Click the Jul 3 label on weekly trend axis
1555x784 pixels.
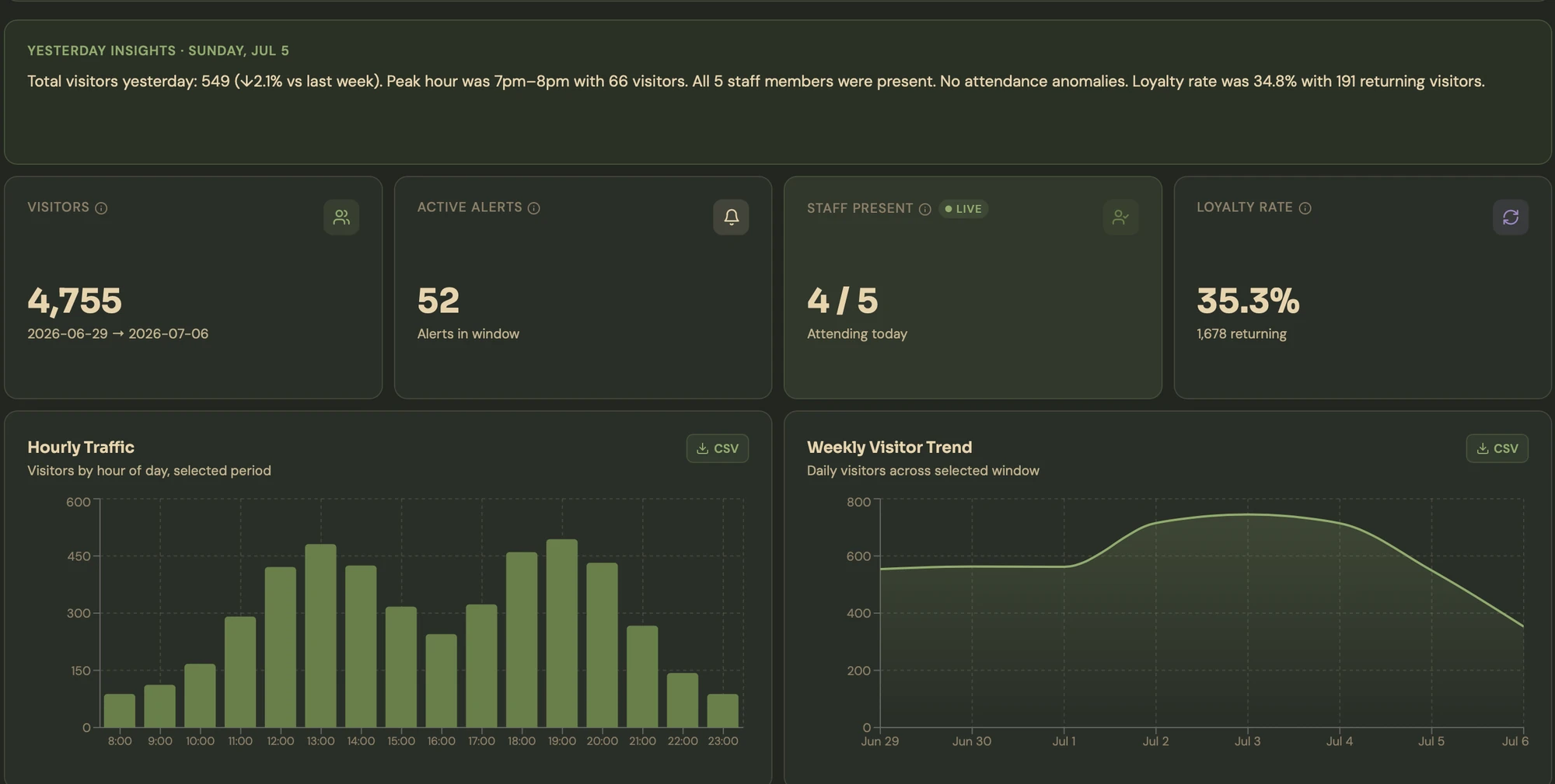click(1247, 741)
